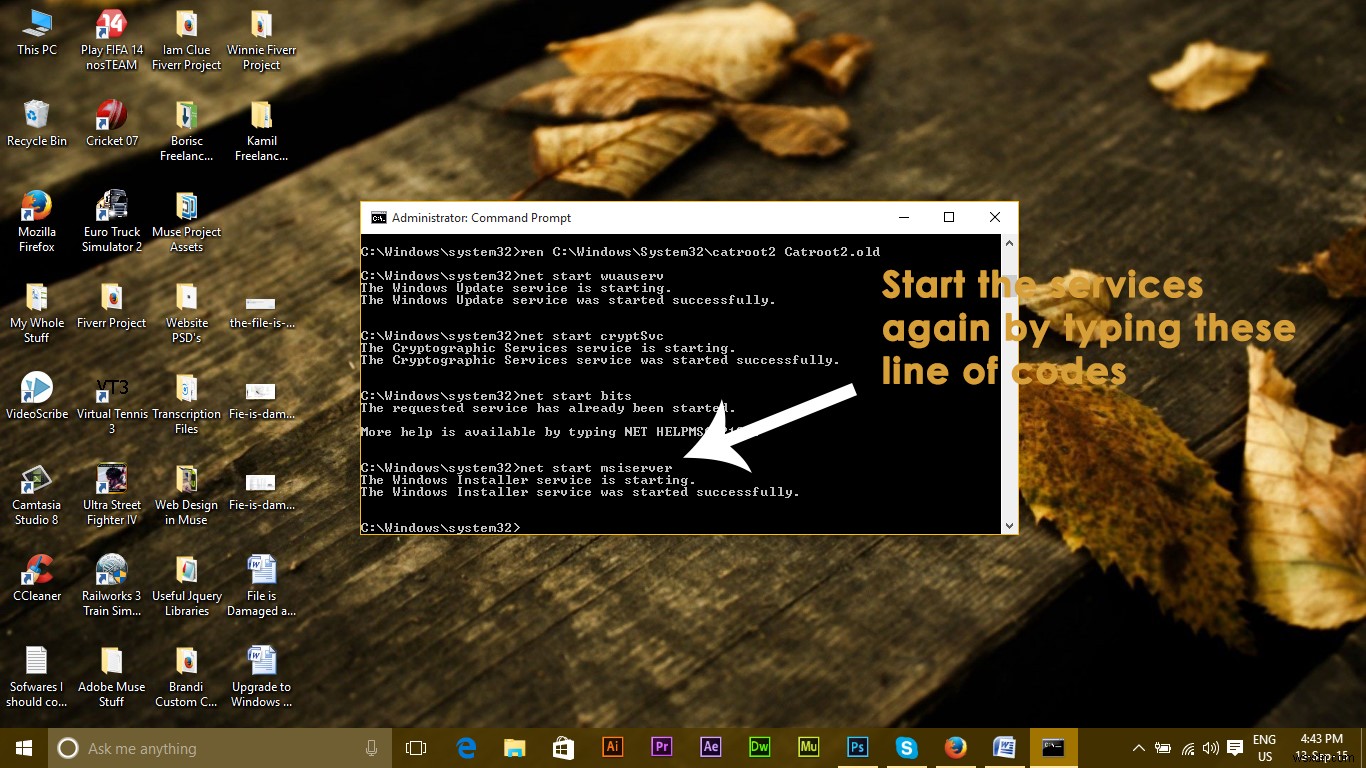
Task: Launch Adobe After Effects from taskbar
Action: [711, 747]
